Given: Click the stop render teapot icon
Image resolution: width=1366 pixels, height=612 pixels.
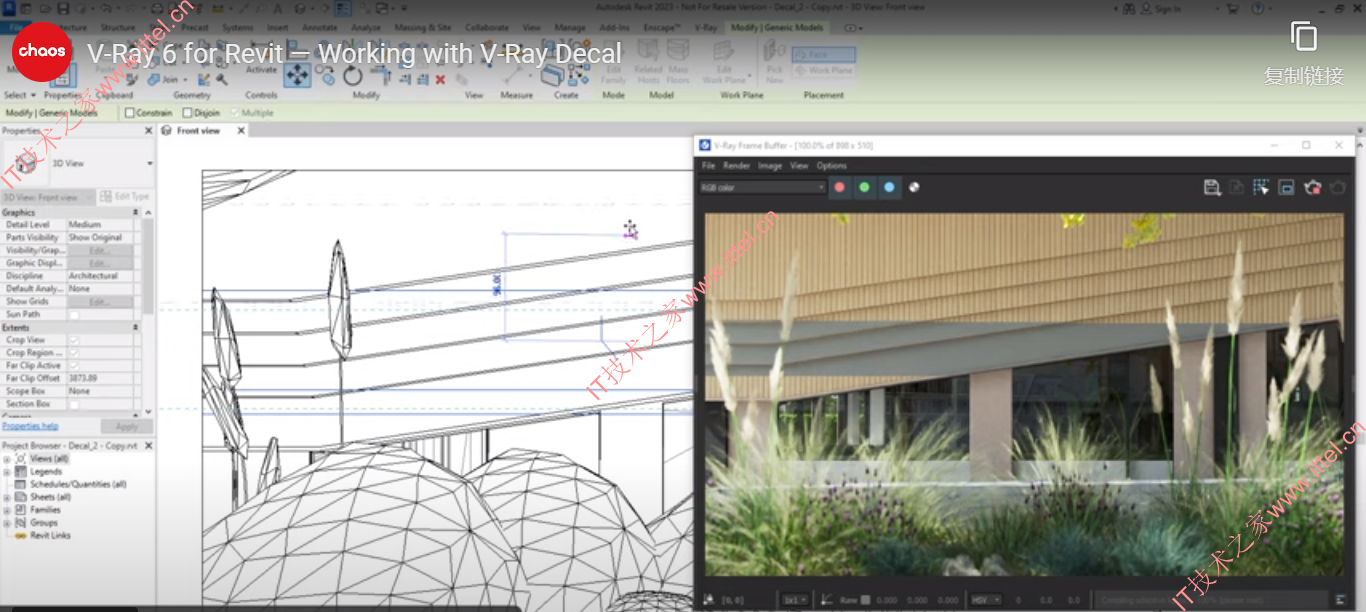Looking at the screenshot, I should pos(1313,187).
